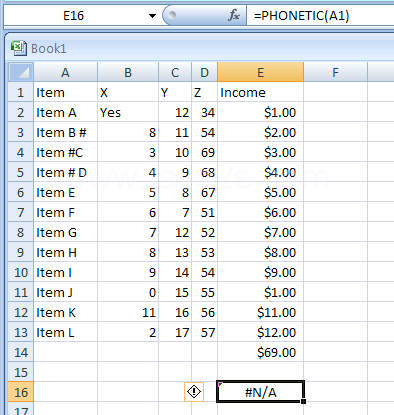
Task: Click the Income header cell
Action: coord(260,92)
